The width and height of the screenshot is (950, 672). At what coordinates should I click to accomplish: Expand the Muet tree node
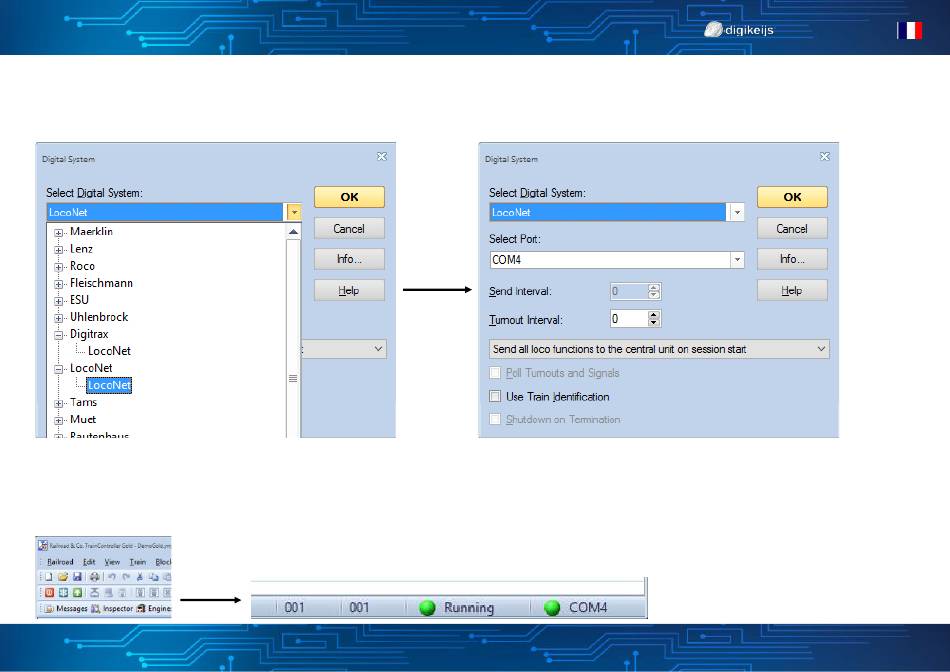click(x=59, y=420)
